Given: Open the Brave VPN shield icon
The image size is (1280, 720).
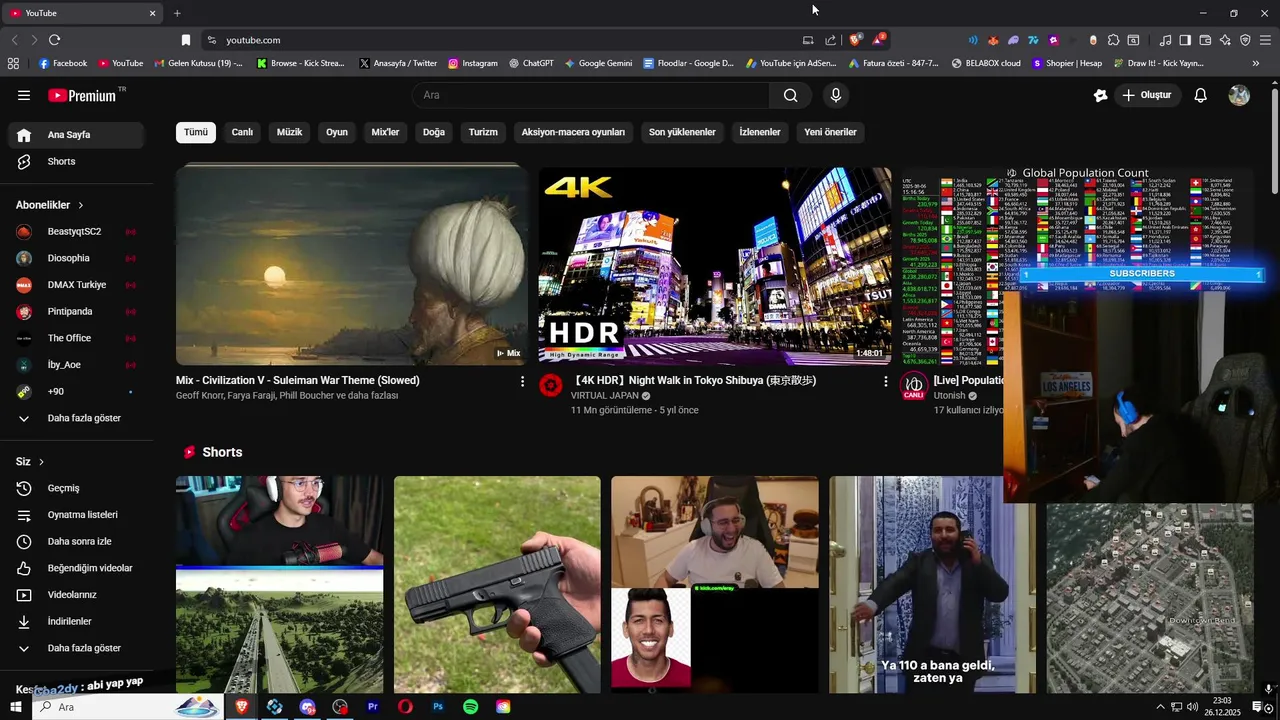Looking at the screenshot, I should 1245,40.
